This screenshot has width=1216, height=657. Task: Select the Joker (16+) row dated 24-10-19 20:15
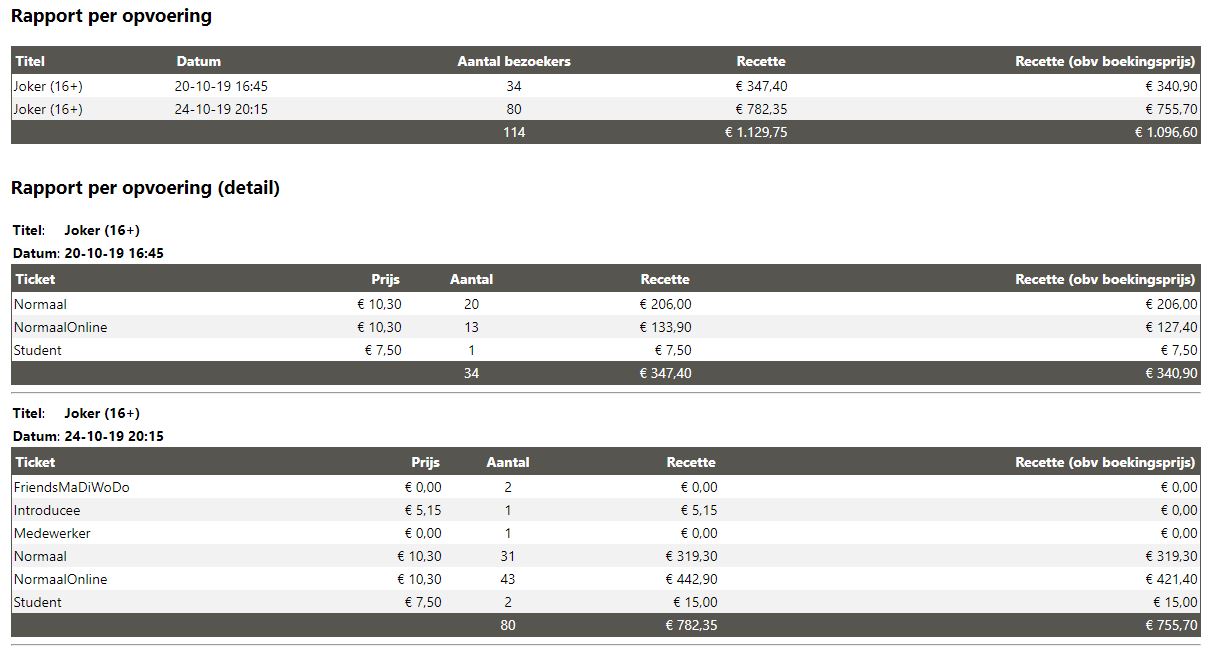click(x=606, y=109)
